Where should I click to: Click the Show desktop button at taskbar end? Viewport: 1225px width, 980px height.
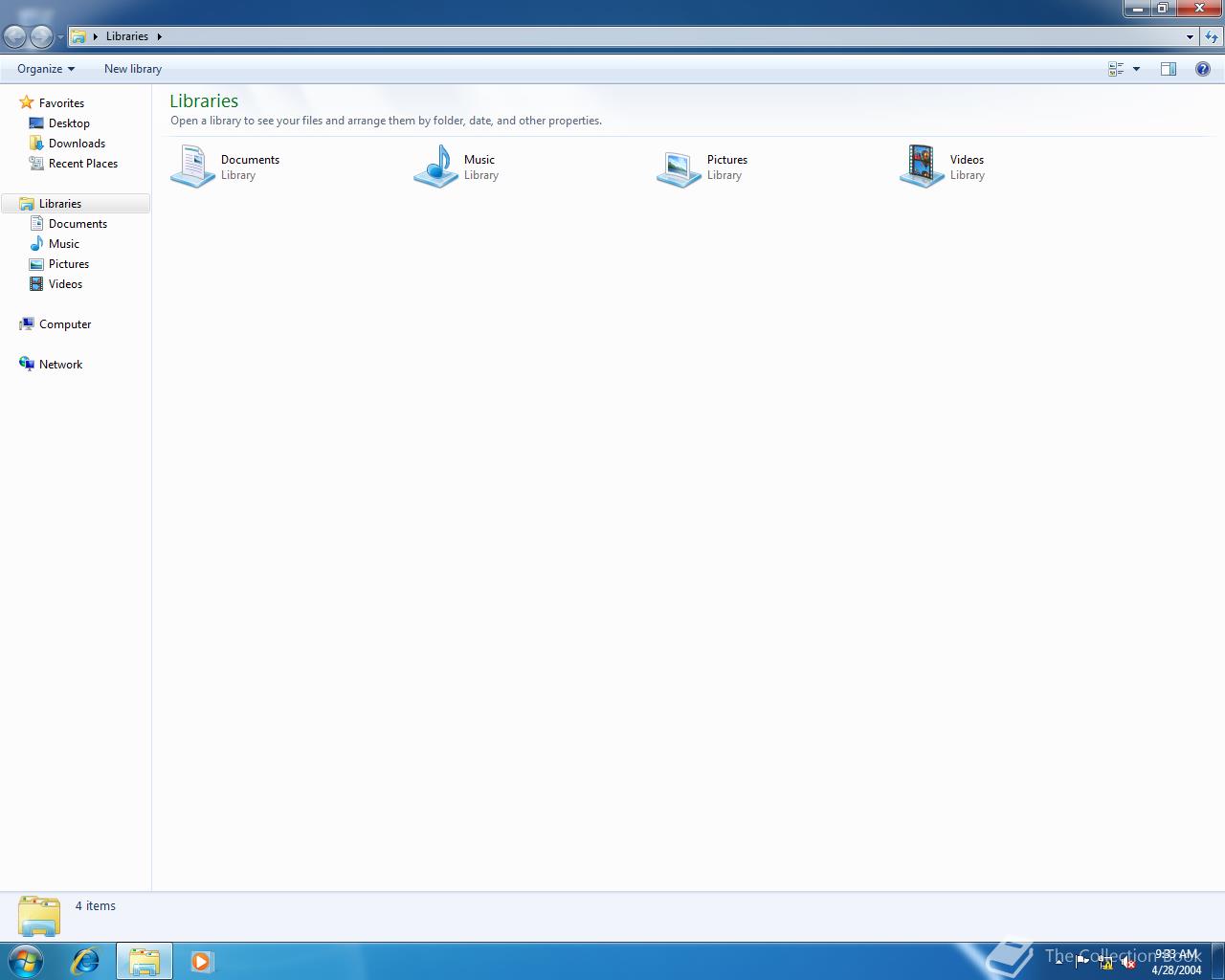click(x=1217, y=962)
